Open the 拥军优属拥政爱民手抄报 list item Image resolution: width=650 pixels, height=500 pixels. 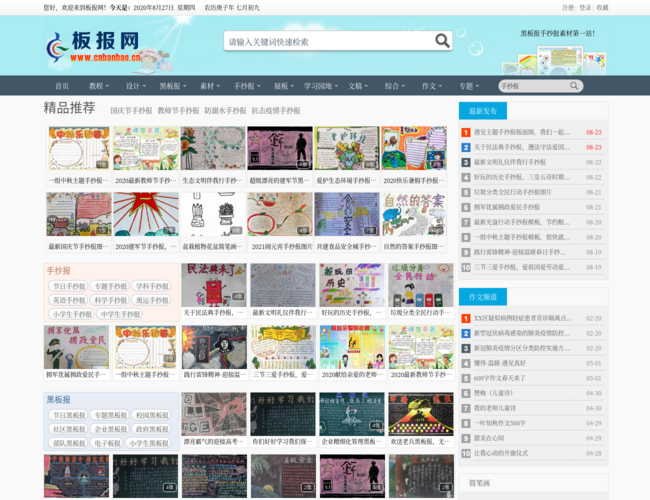click(x=507, y=207)
